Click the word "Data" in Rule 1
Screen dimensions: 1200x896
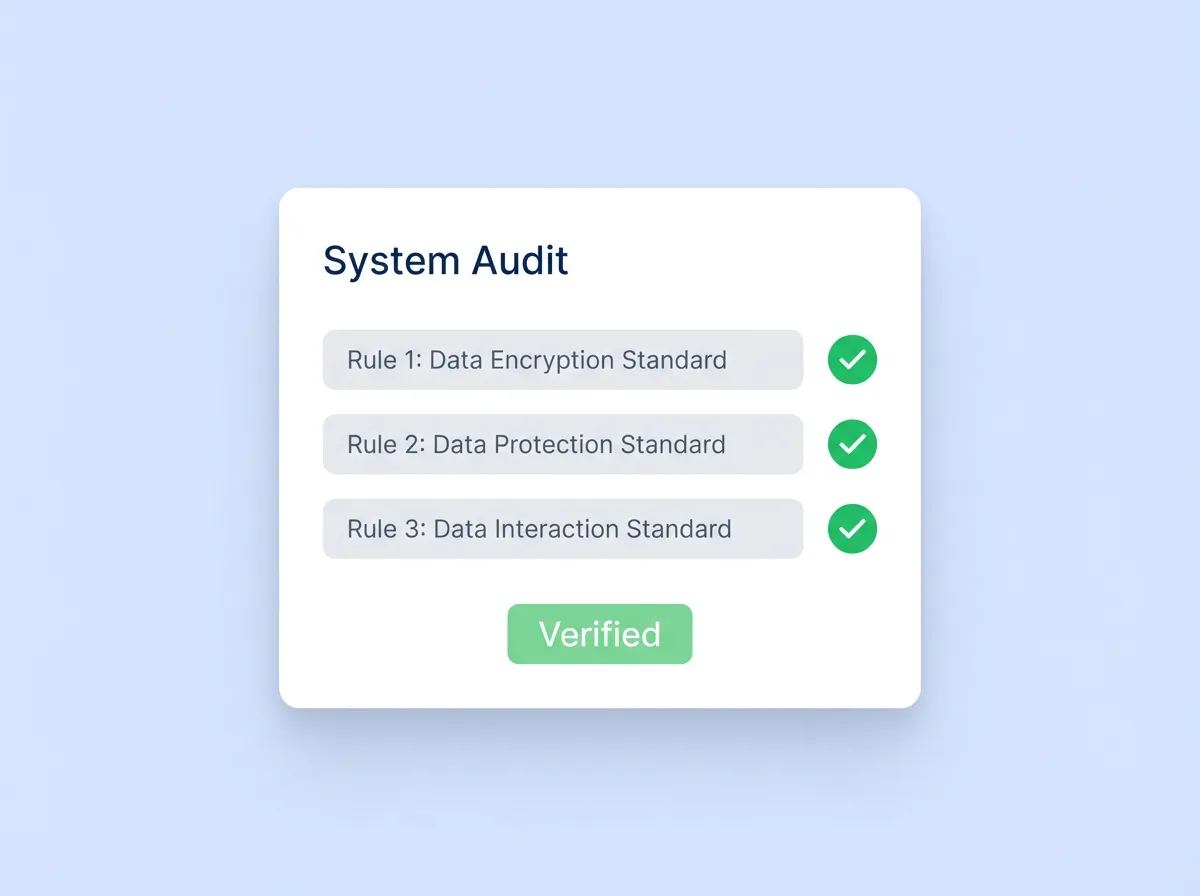[x=456, y=360]
